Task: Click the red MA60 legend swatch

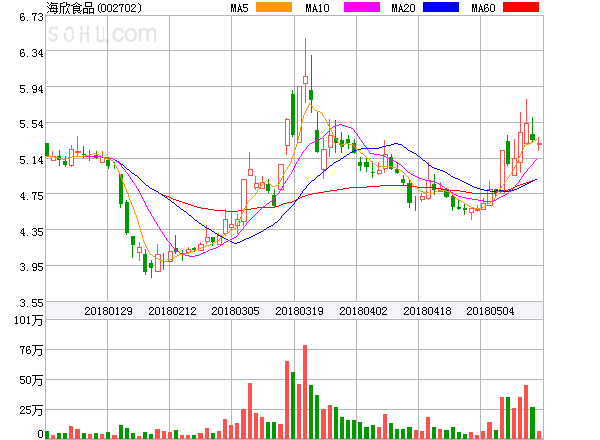Action: click(521, 7)
